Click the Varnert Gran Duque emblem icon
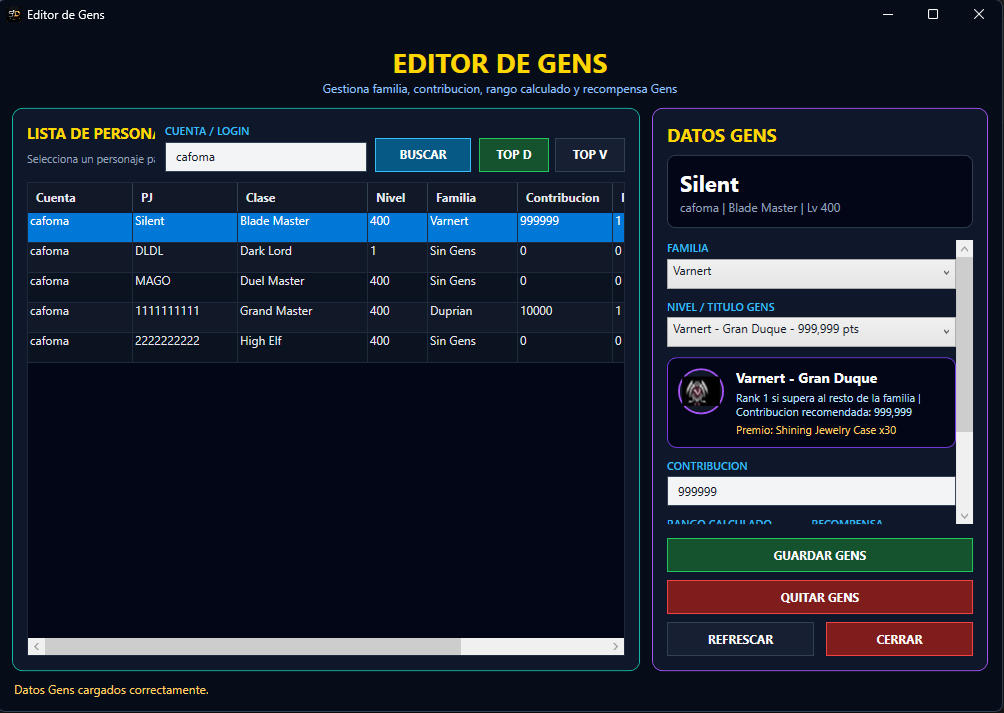Image resolution: width=1004 pixels, height=713 pixels. point(700,391)
